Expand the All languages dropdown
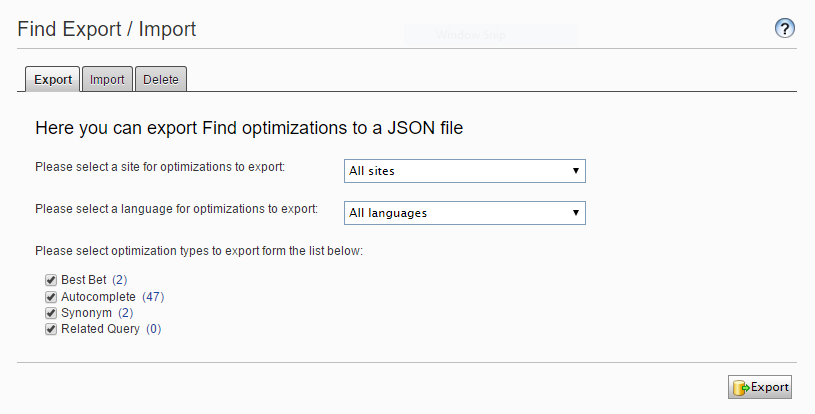This screenshot has height=414, width=815. (464, 213)
